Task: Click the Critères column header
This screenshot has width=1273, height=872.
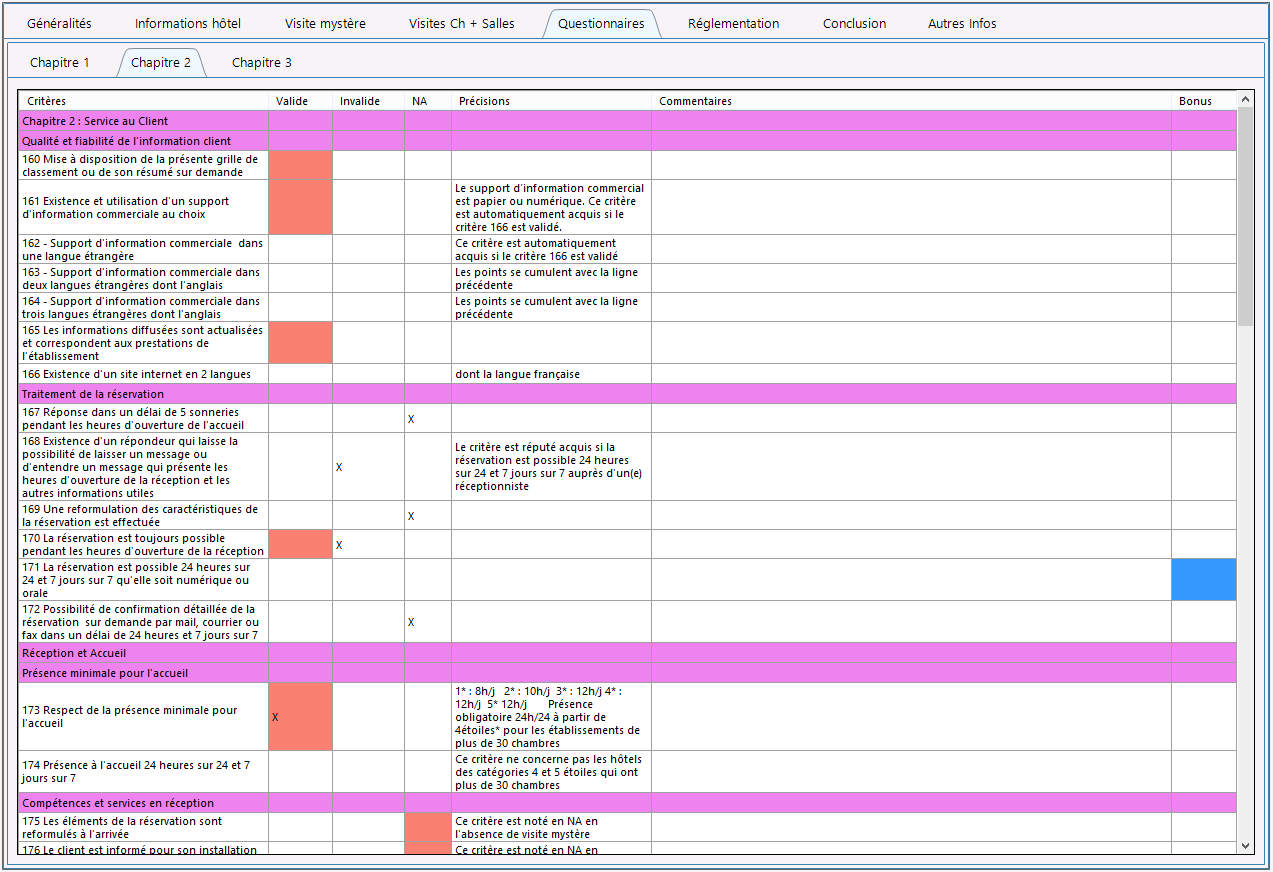Action: [x=144, y=101]
